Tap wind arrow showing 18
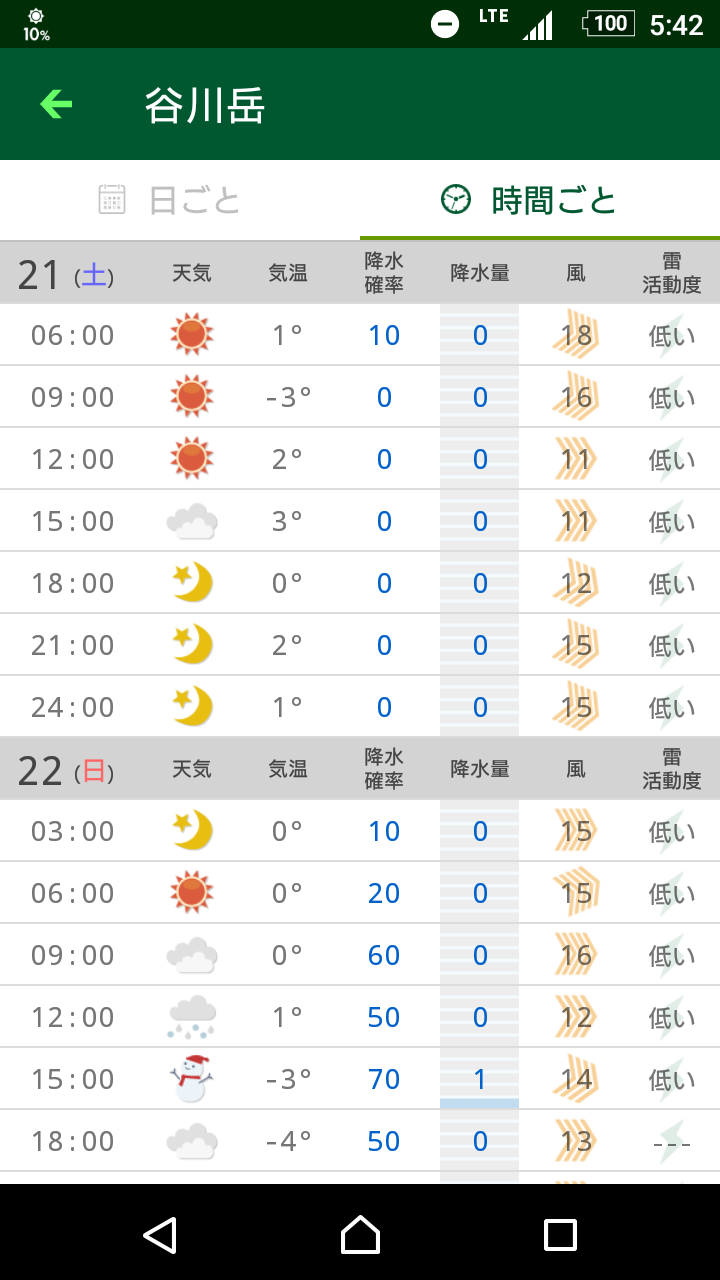The height and width of the screenshot is (1280, 720). [x=576, y=335]
